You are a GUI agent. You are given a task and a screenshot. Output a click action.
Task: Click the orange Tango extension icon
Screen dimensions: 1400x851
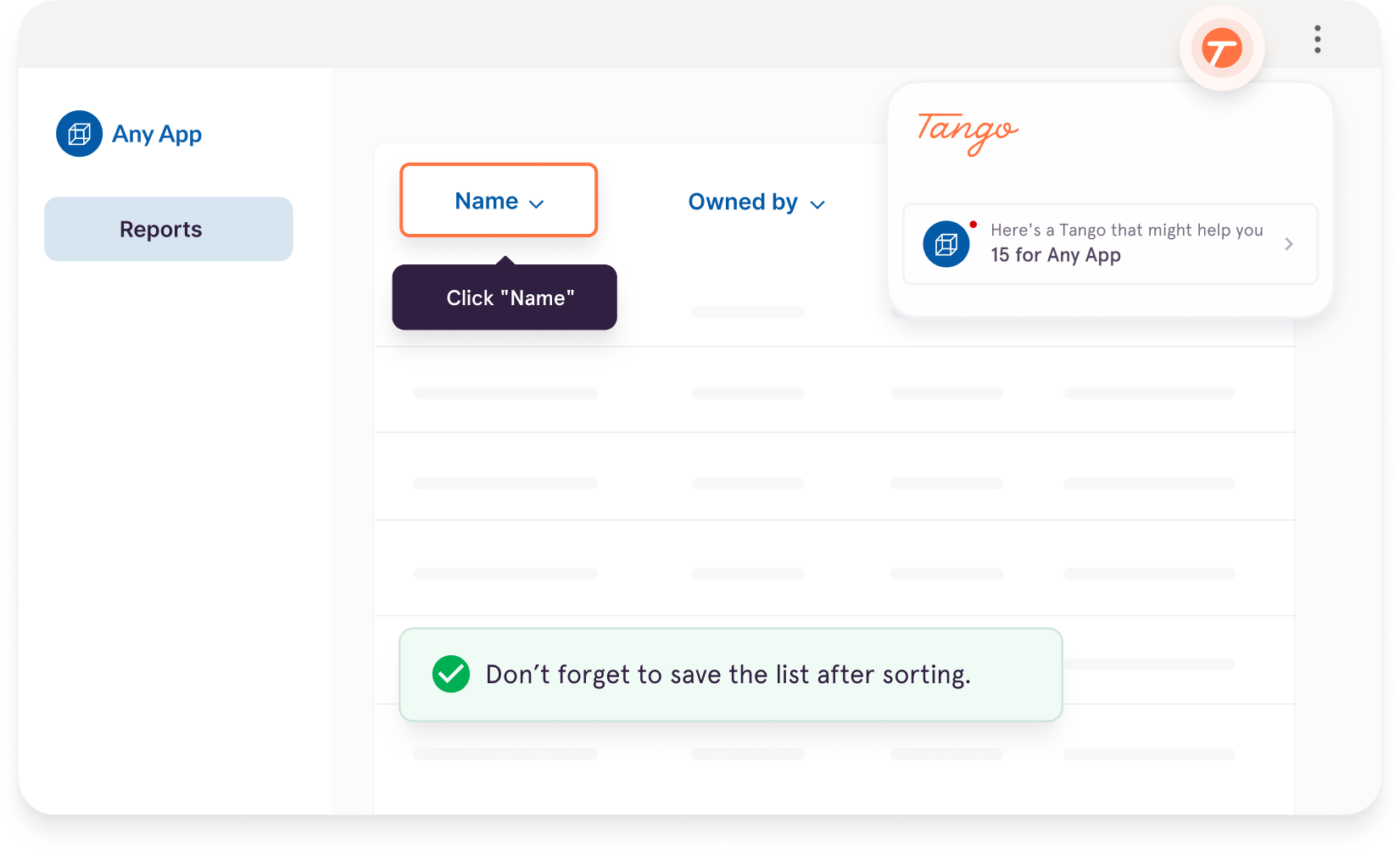(1222, 48)
